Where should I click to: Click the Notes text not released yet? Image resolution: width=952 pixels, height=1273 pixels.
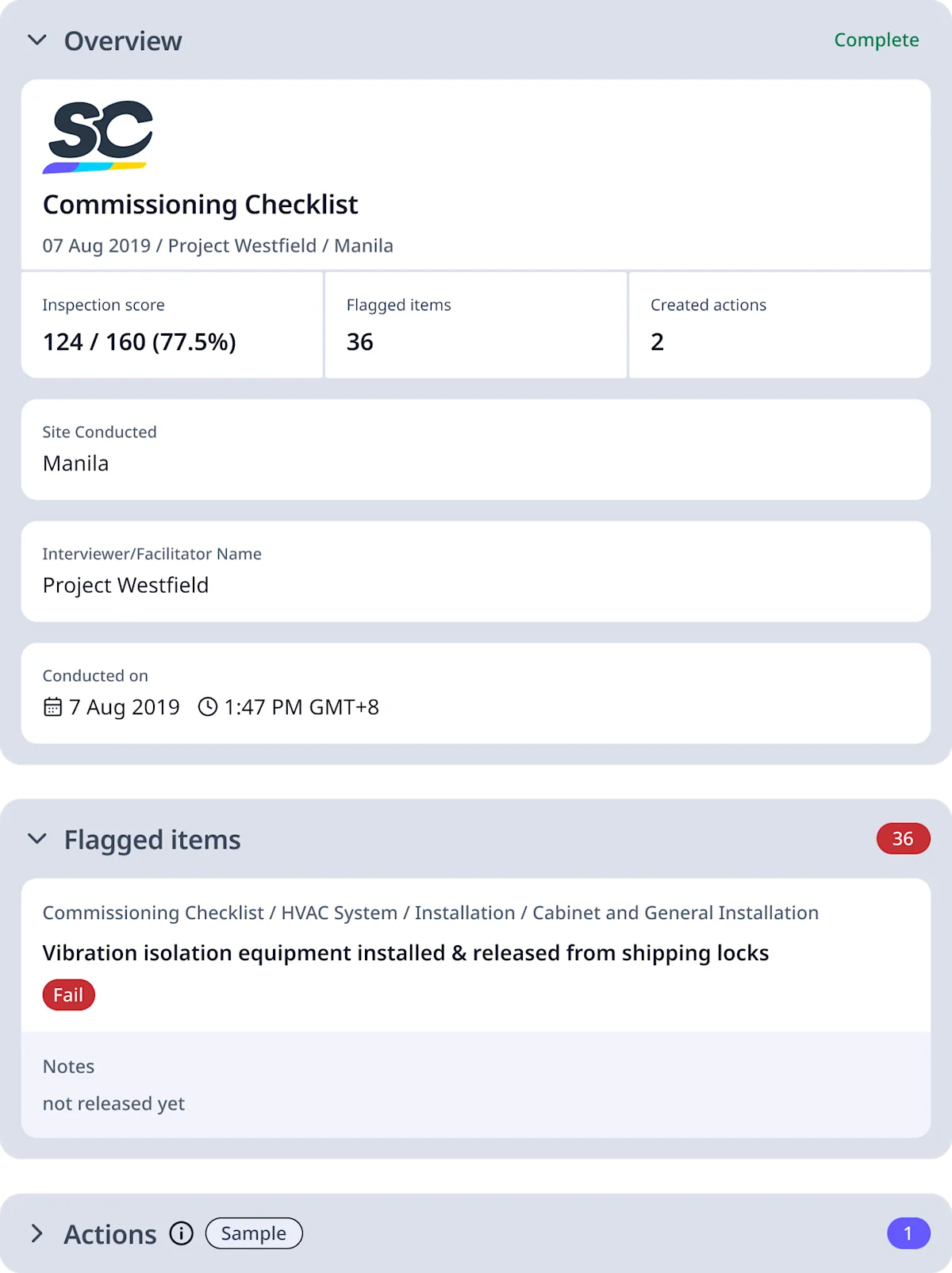113,1102
